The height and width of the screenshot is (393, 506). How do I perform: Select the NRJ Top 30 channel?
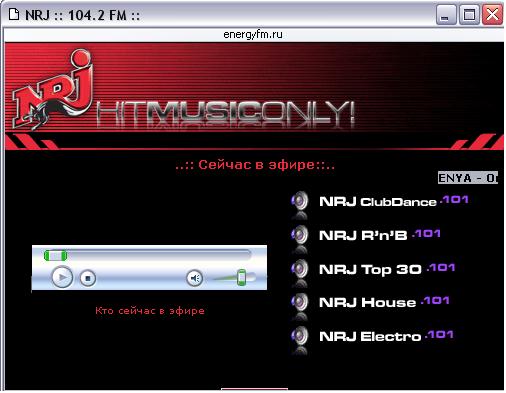click(387, 269)
